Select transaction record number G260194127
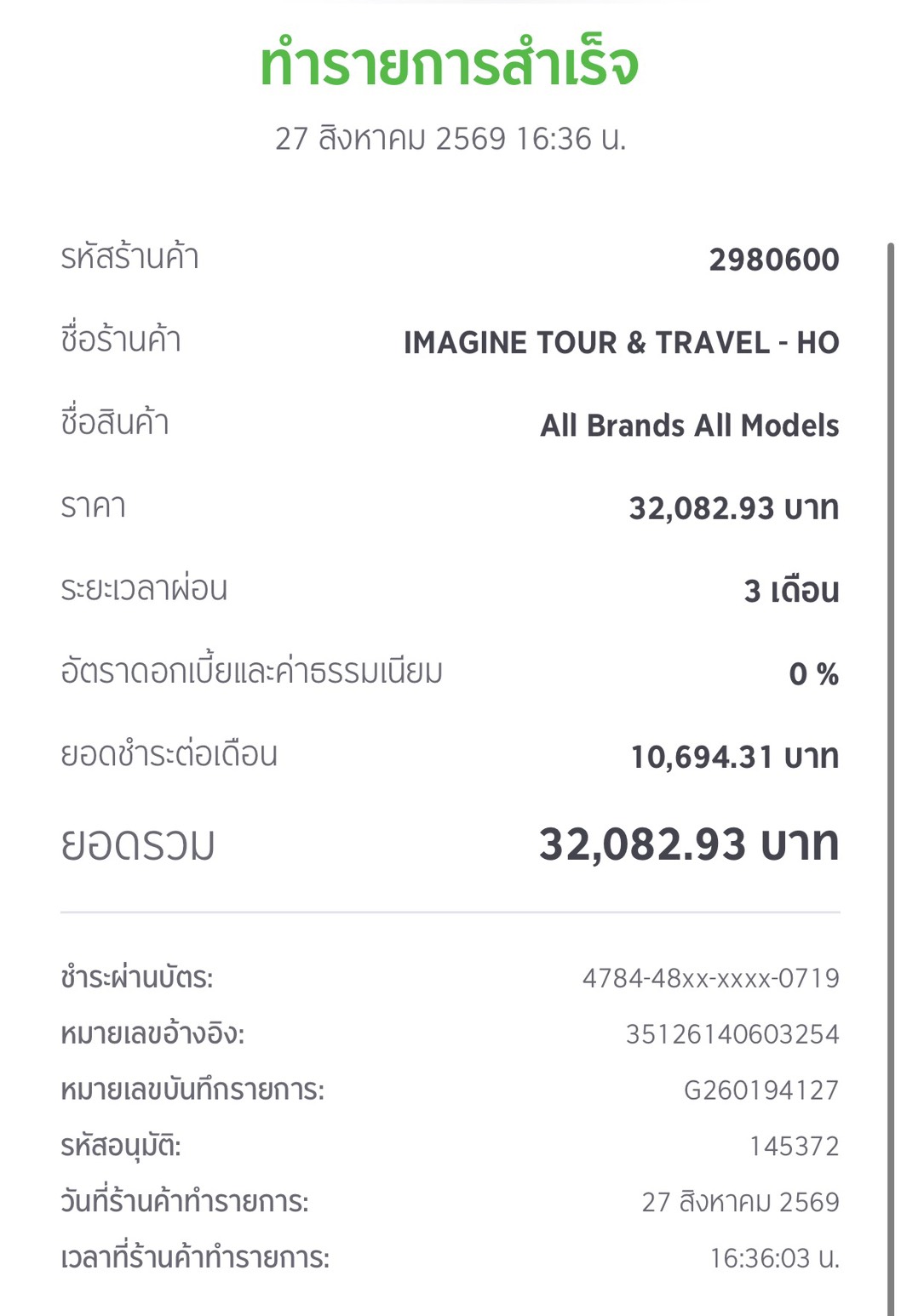Image resolution: width=901 pixels, height=1316 pixels. pyautogui.click(x=762, y=1090)
